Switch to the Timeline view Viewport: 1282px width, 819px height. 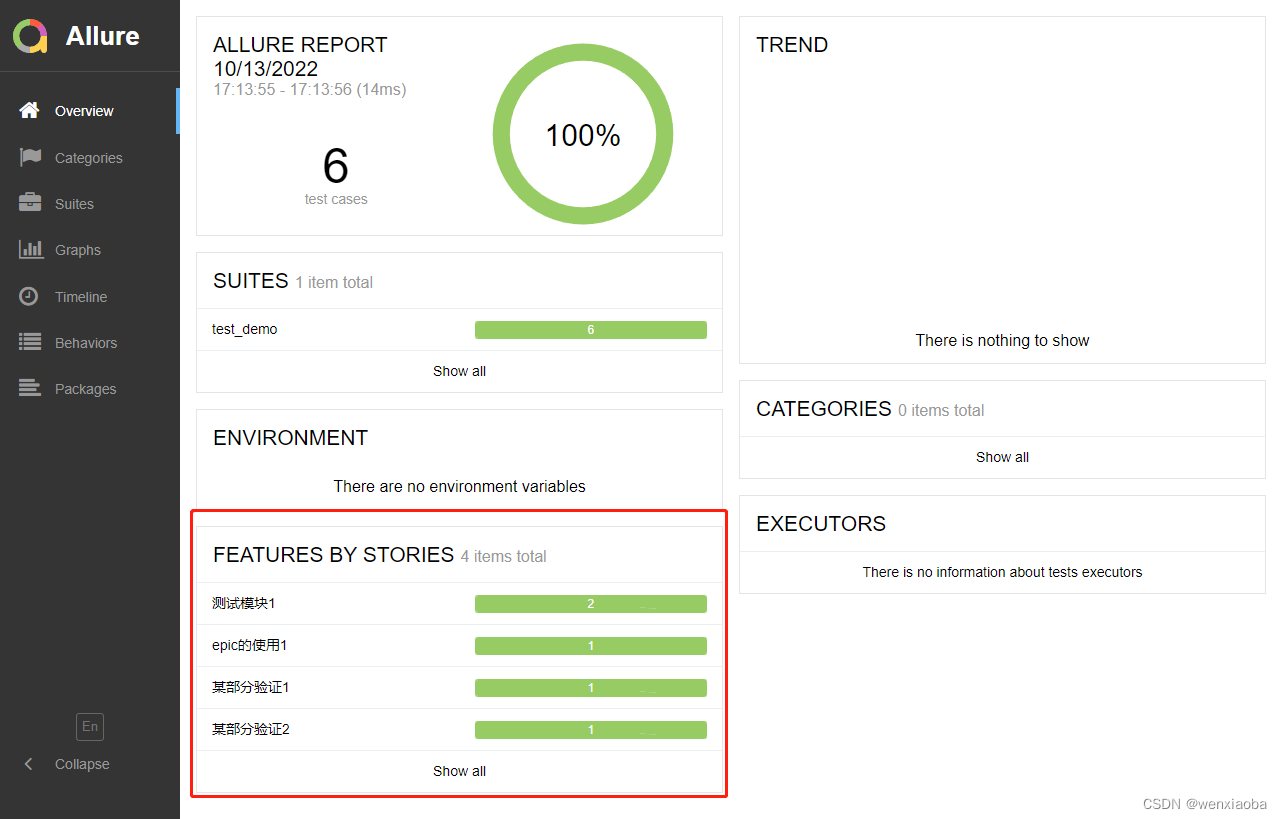tap(90, 297)
